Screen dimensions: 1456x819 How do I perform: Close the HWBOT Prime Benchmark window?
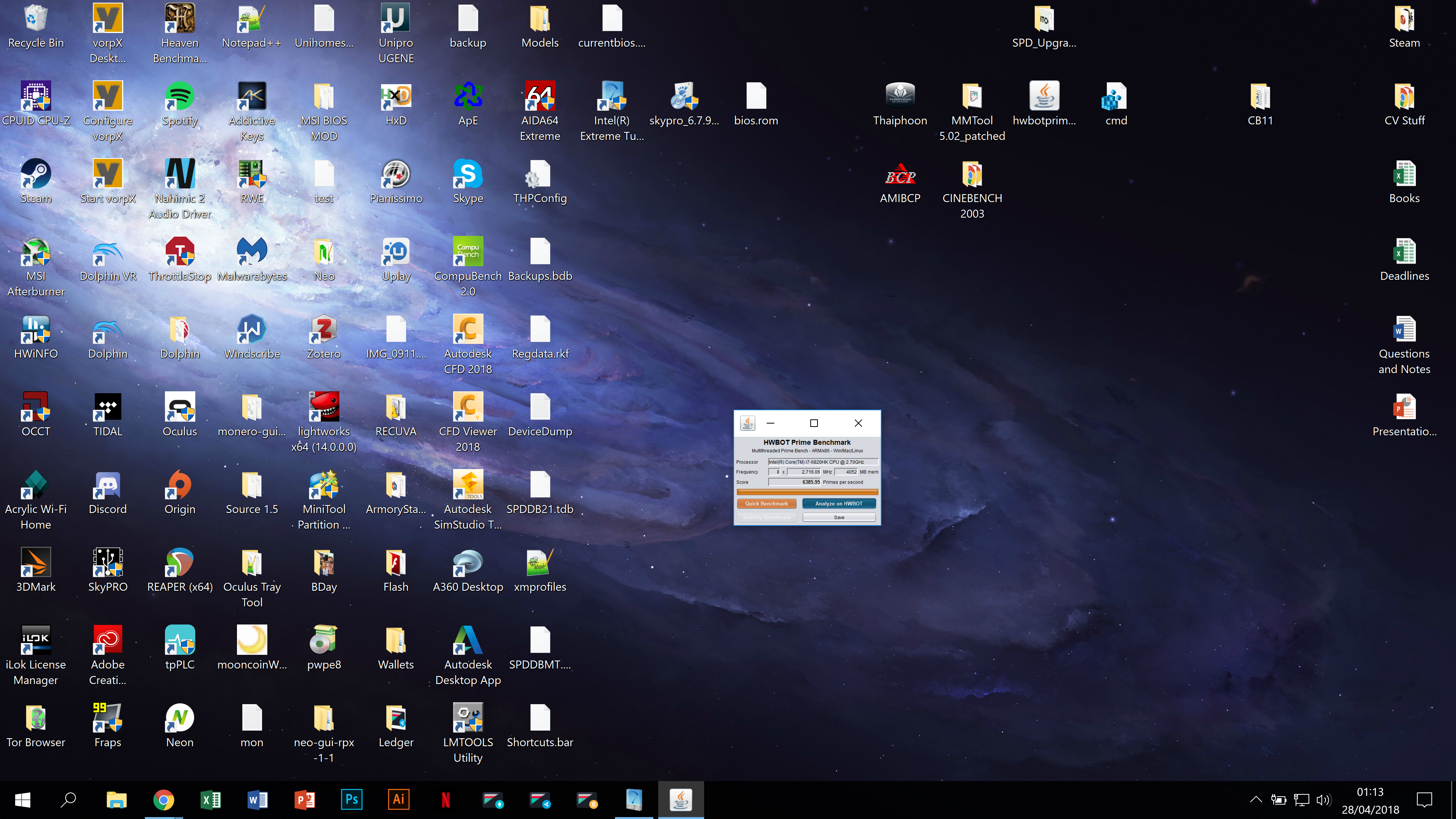(858, 423)
